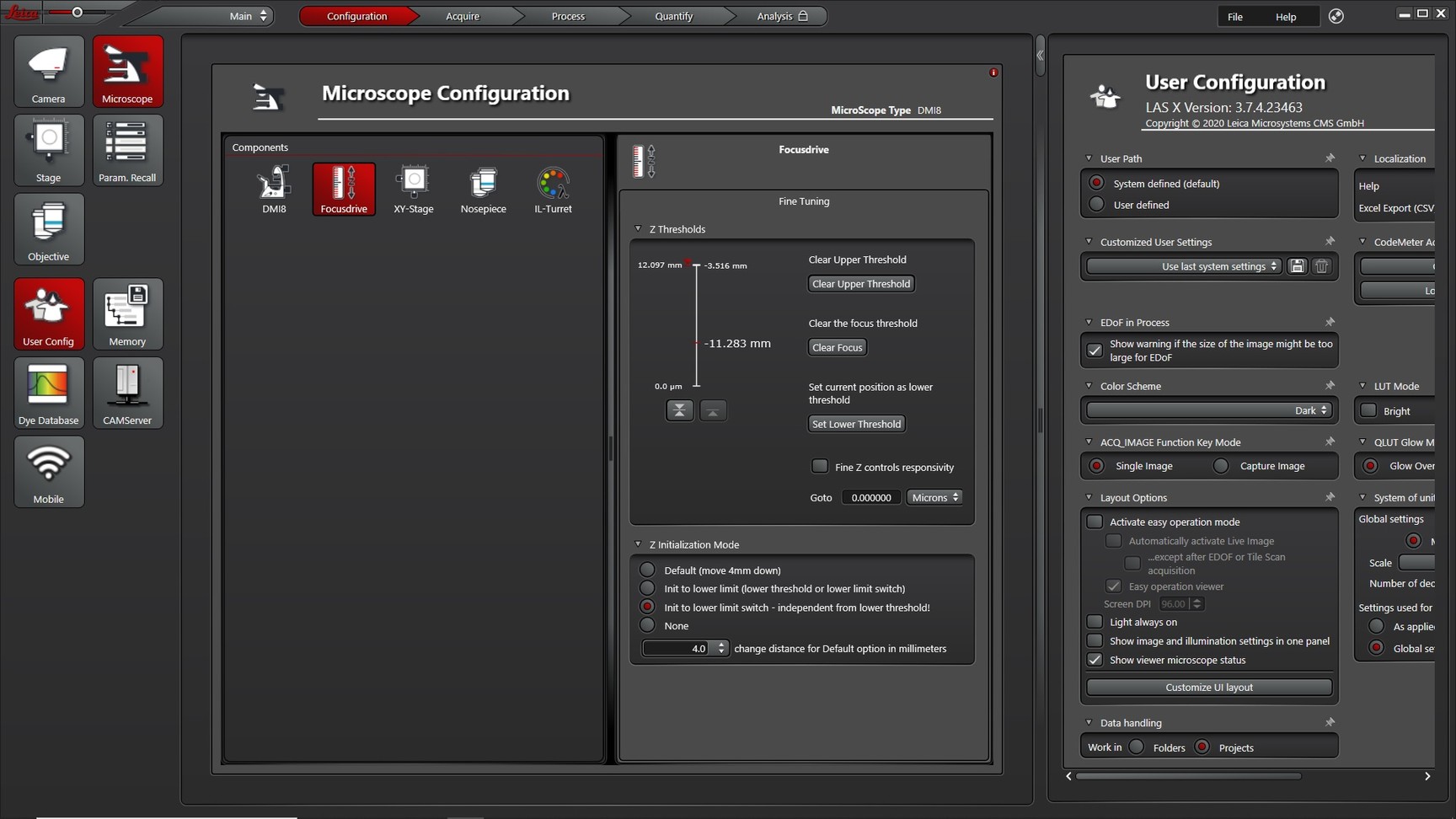This screenshot has height=819, width=1456.
Task: Click the XY-Stage component icon
Action: (x=413, y=189)
